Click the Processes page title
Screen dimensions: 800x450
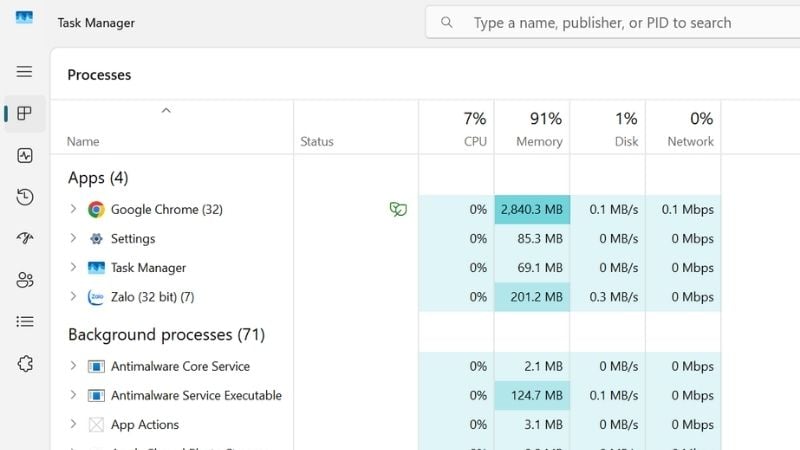click(x=99, y=75)
